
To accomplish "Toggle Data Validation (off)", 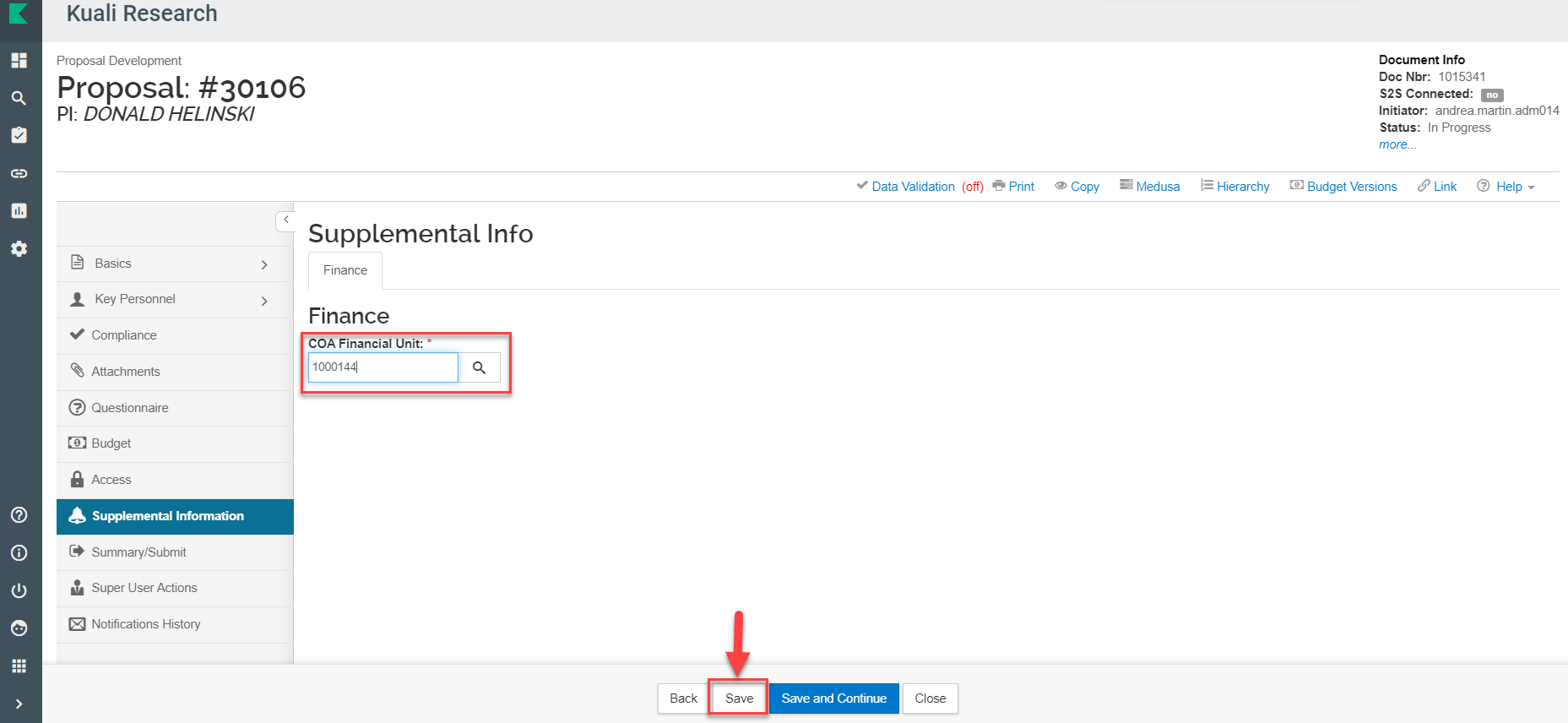I will point(920,187).
